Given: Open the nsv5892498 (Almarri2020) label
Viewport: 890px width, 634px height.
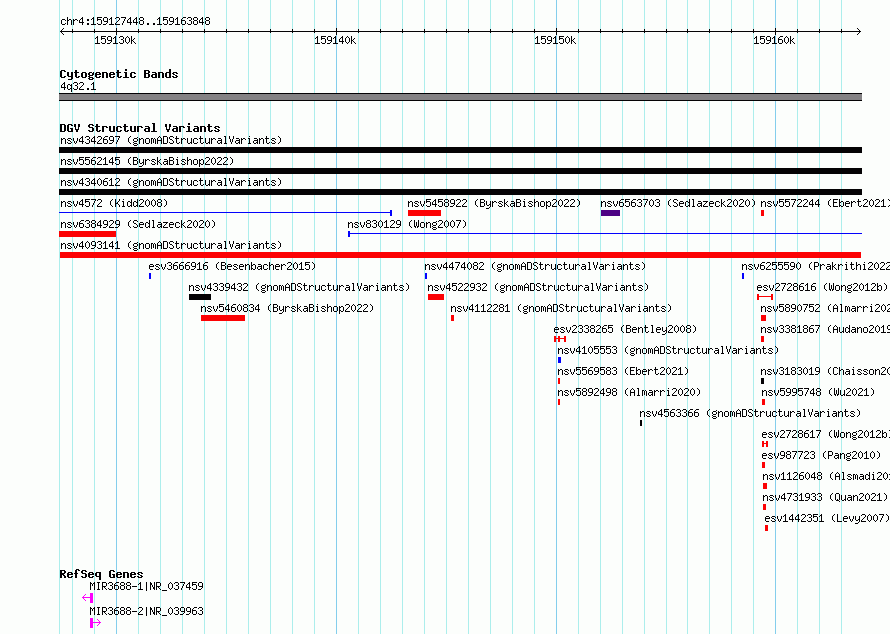Looking at the screenshot, I should [629, 392].
